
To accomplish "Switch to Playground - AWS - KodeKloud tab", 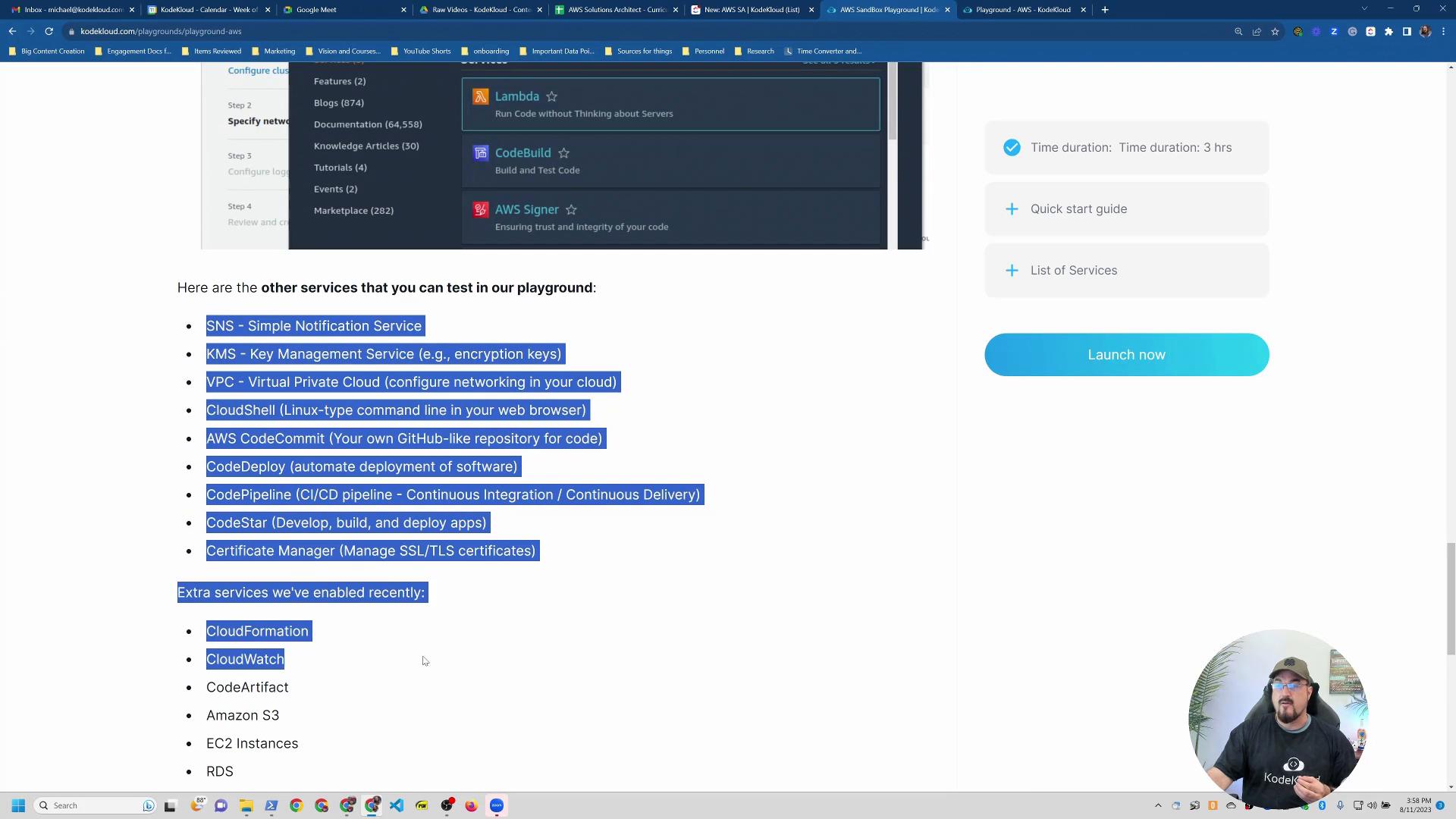I will click(1024, 10).
